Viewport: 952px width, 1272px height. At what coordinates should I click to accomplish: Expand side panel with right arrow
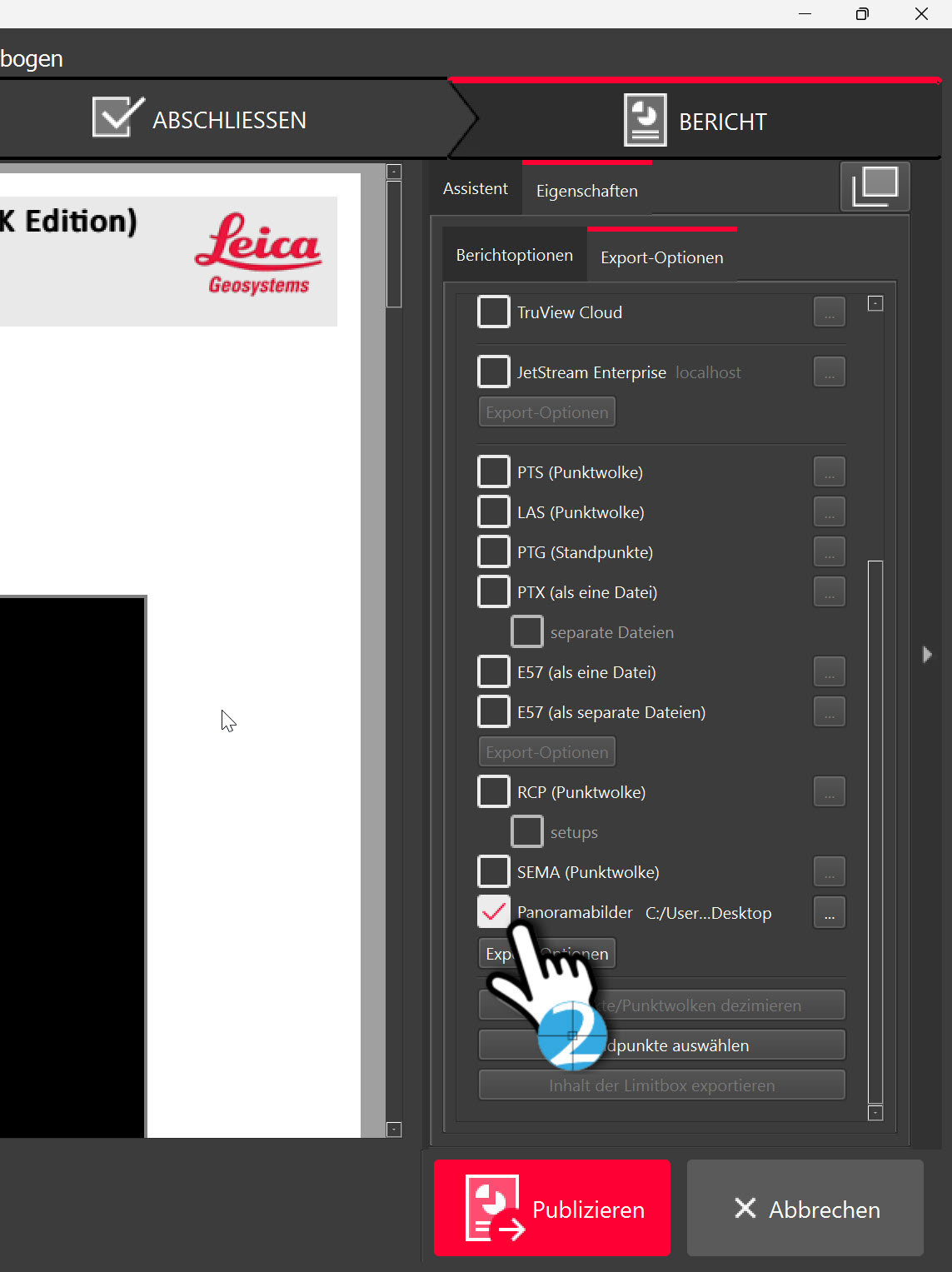927,654
